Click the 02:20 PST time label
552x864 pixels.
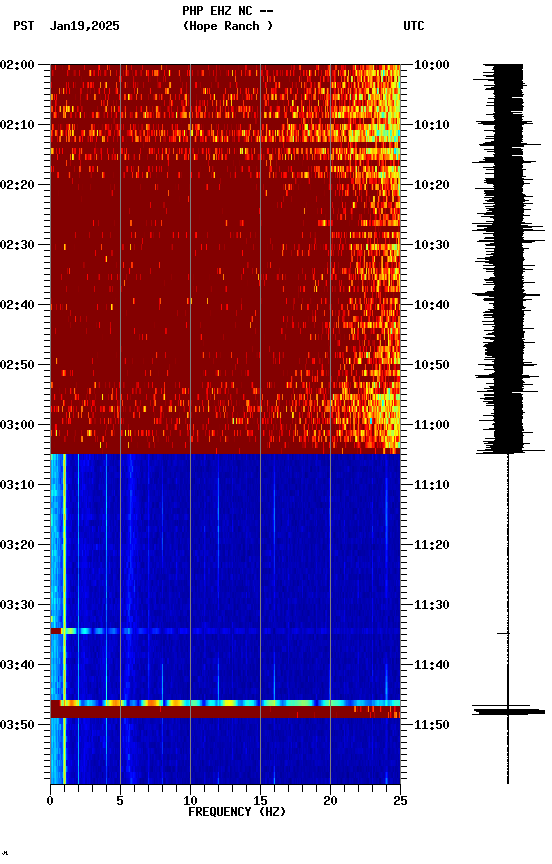pyautogui.click(x=17, y=185)
